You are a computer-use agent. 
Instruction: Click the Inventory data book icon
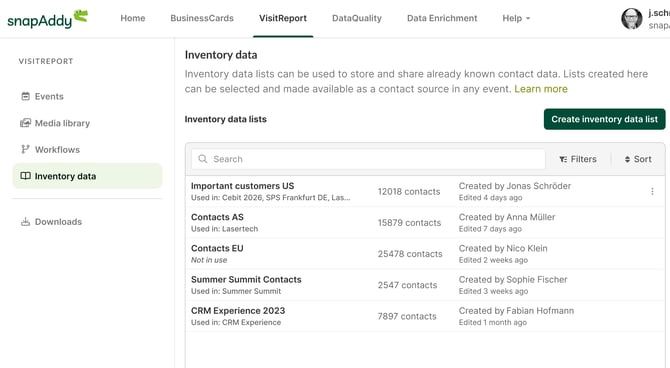coord(26,176)
